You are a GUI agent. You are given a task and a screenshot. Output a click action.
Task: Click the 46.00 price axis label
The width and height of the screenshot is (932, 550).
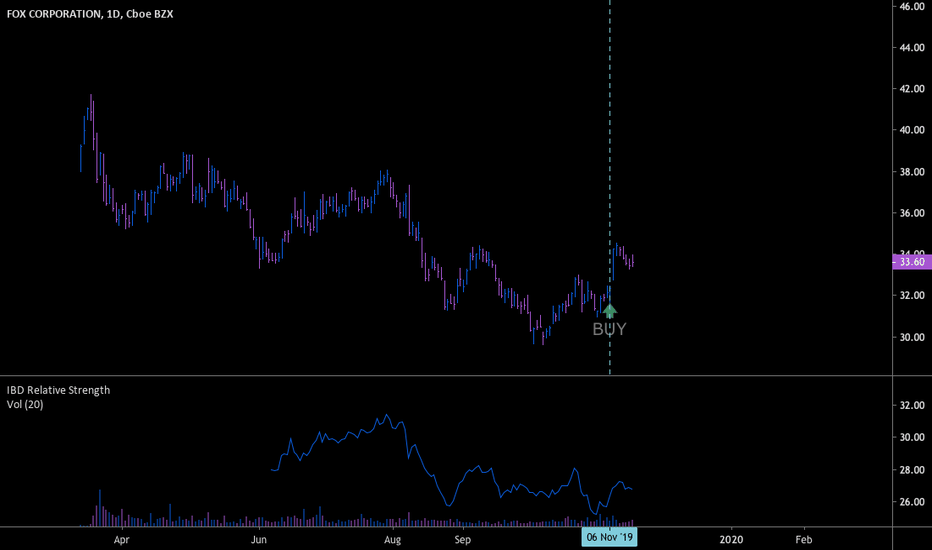912,6
